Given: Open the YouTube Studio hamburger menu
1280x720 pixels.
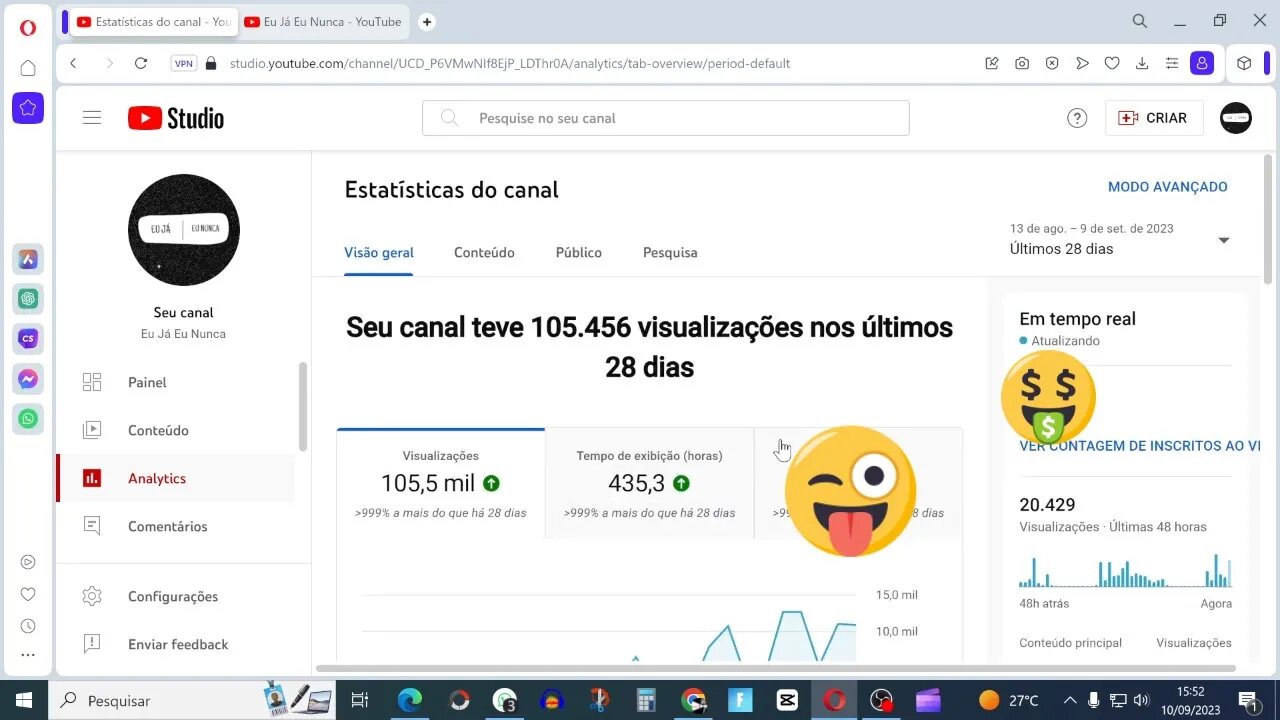Looking at the screenshot, I should click(x=92, y=118).
